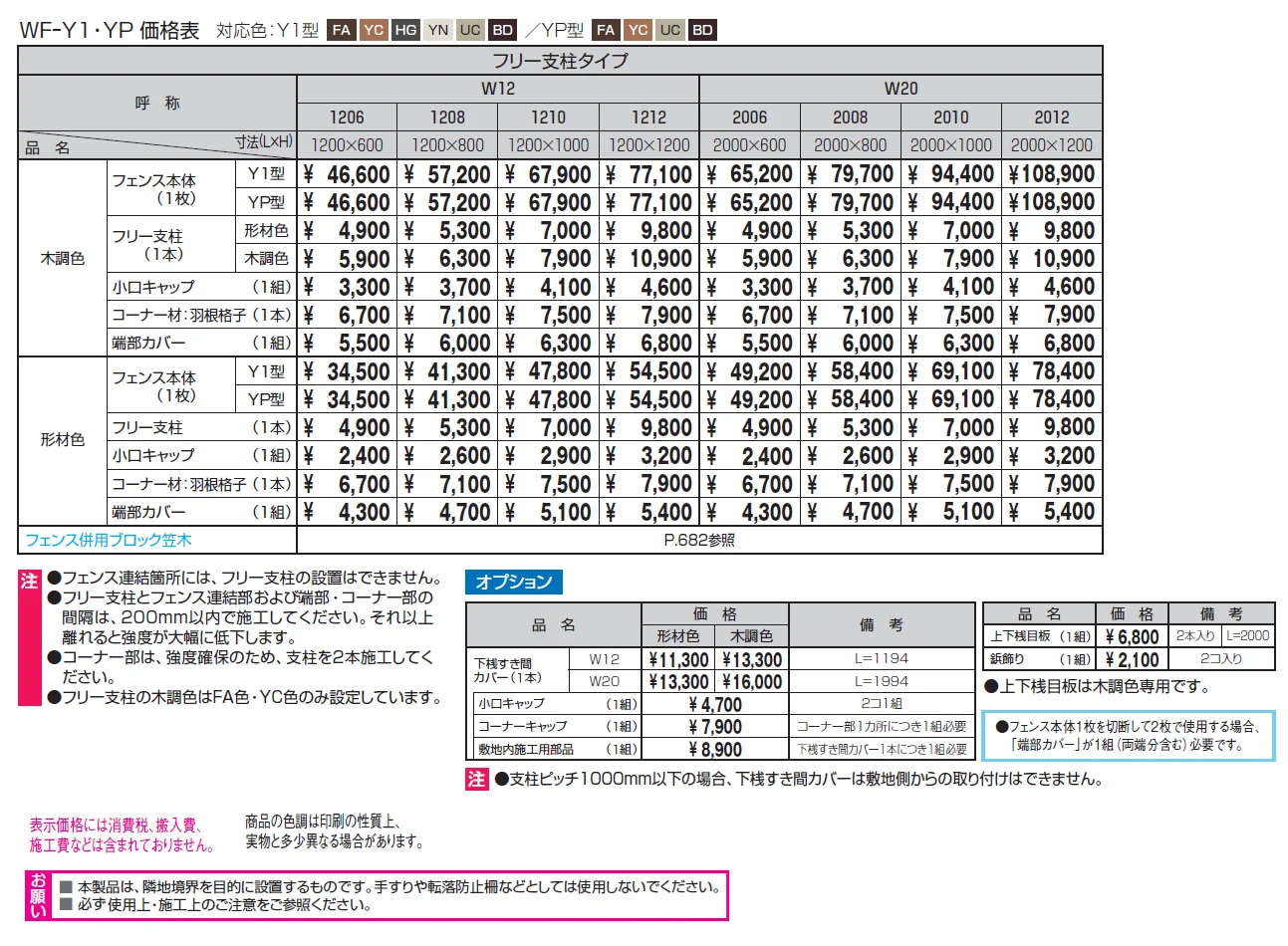Click the 鋲飾り price ¥2,100

point(1132,659)
